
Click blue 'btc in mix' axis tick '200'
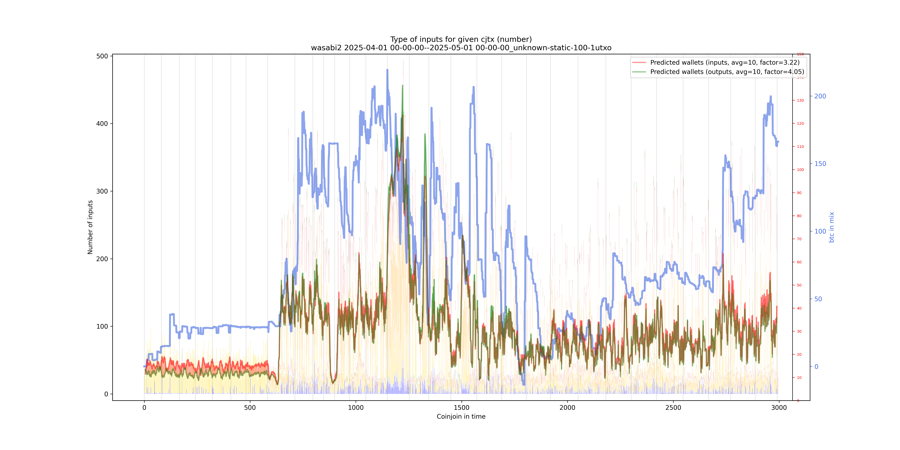coord(820,96)
